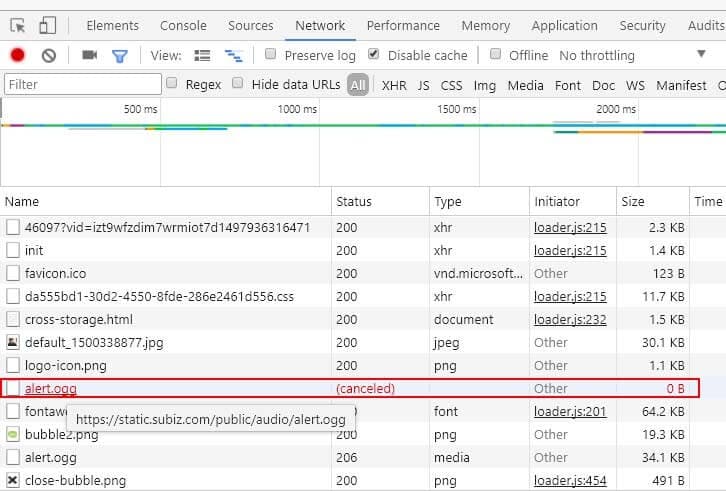Viewport: 726px width, 491px height.
Task: Open Security tab
Action: [642, 25]
